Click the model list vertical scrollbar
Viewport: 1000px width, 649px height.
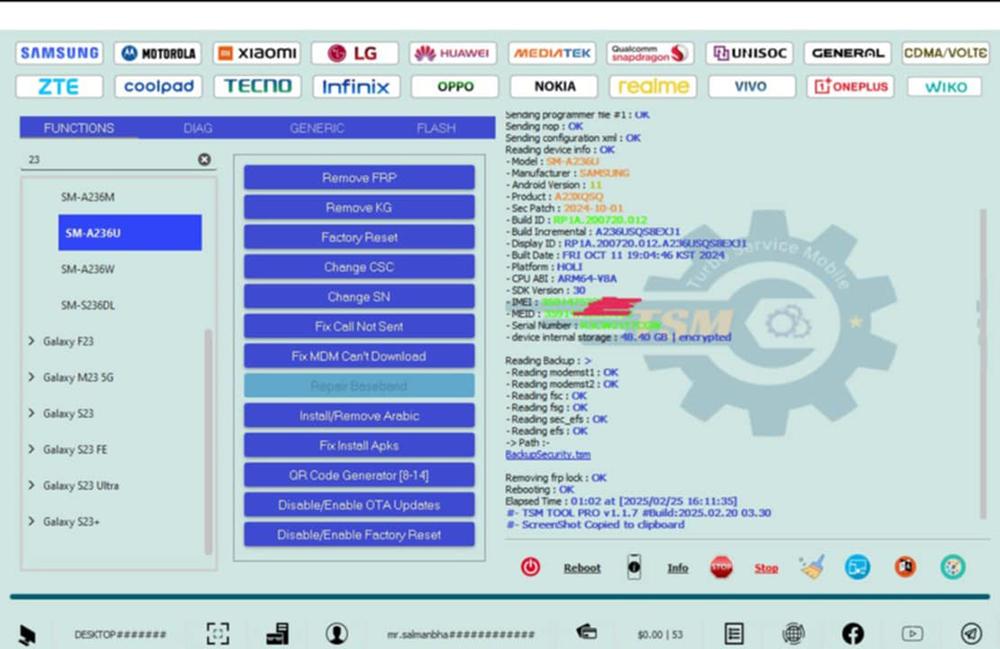(x=208, y=440)
